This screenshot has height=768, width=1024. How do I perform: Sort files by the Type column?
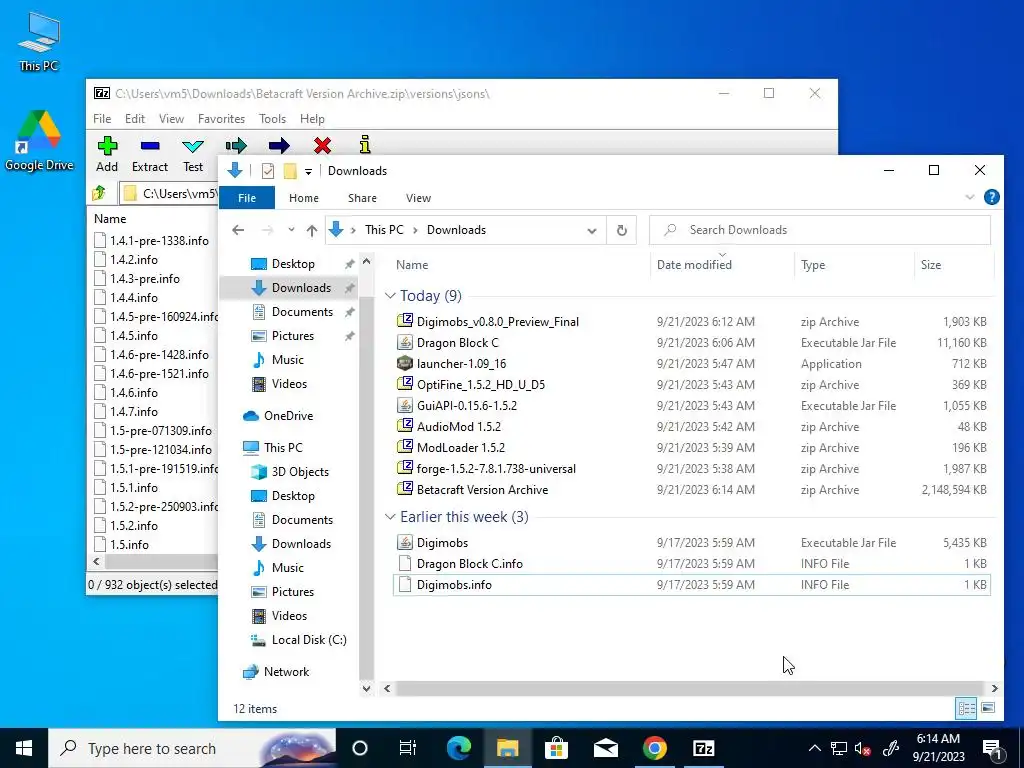point(854,264)
